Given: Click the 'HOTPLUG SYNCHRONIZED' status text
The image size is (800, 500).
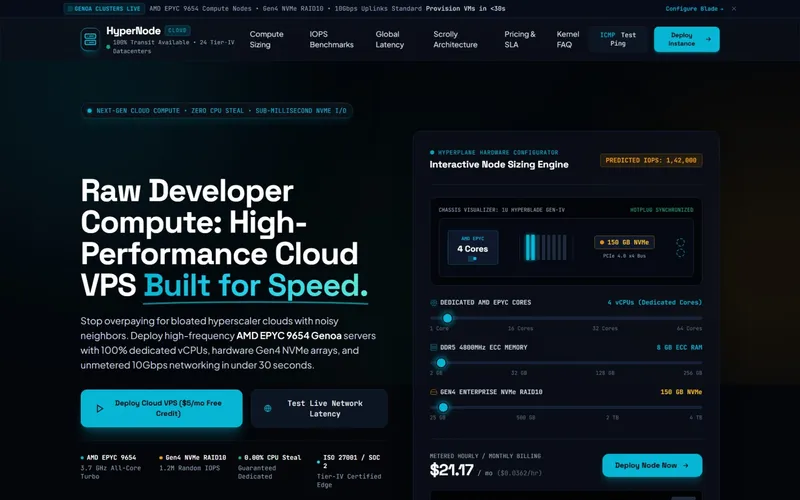Looking at the screenshot, I should pos(661,210).
